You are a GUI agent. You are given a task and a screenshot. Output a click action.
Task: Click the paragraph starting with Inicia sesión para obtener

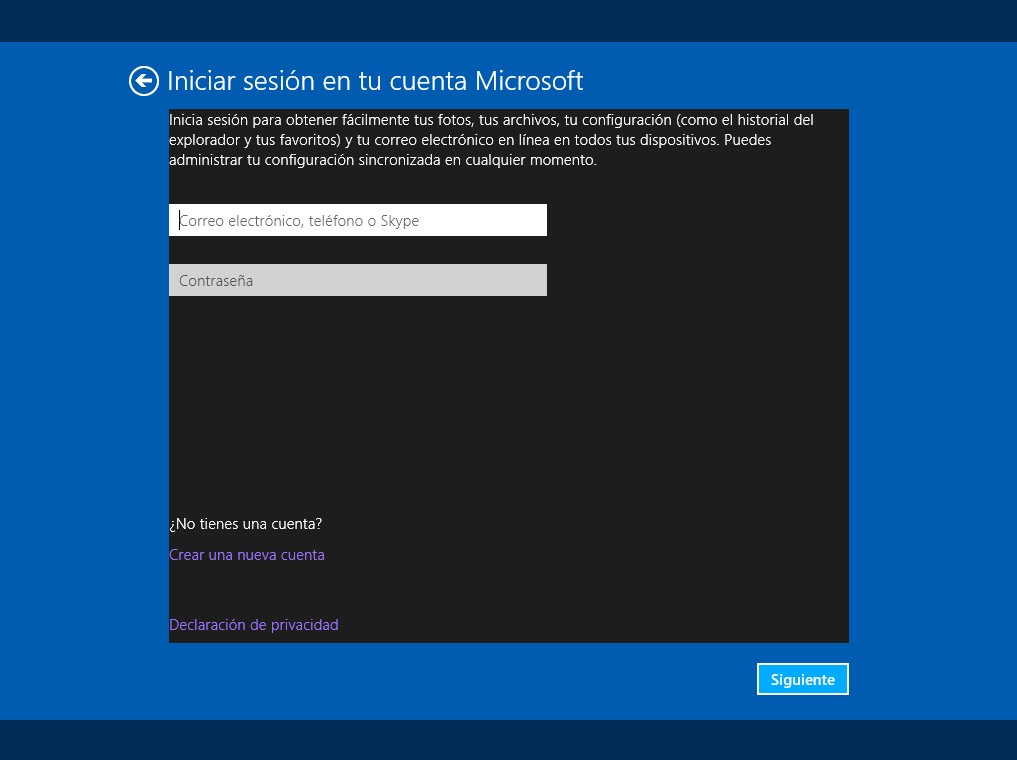[x=491, y=139]
